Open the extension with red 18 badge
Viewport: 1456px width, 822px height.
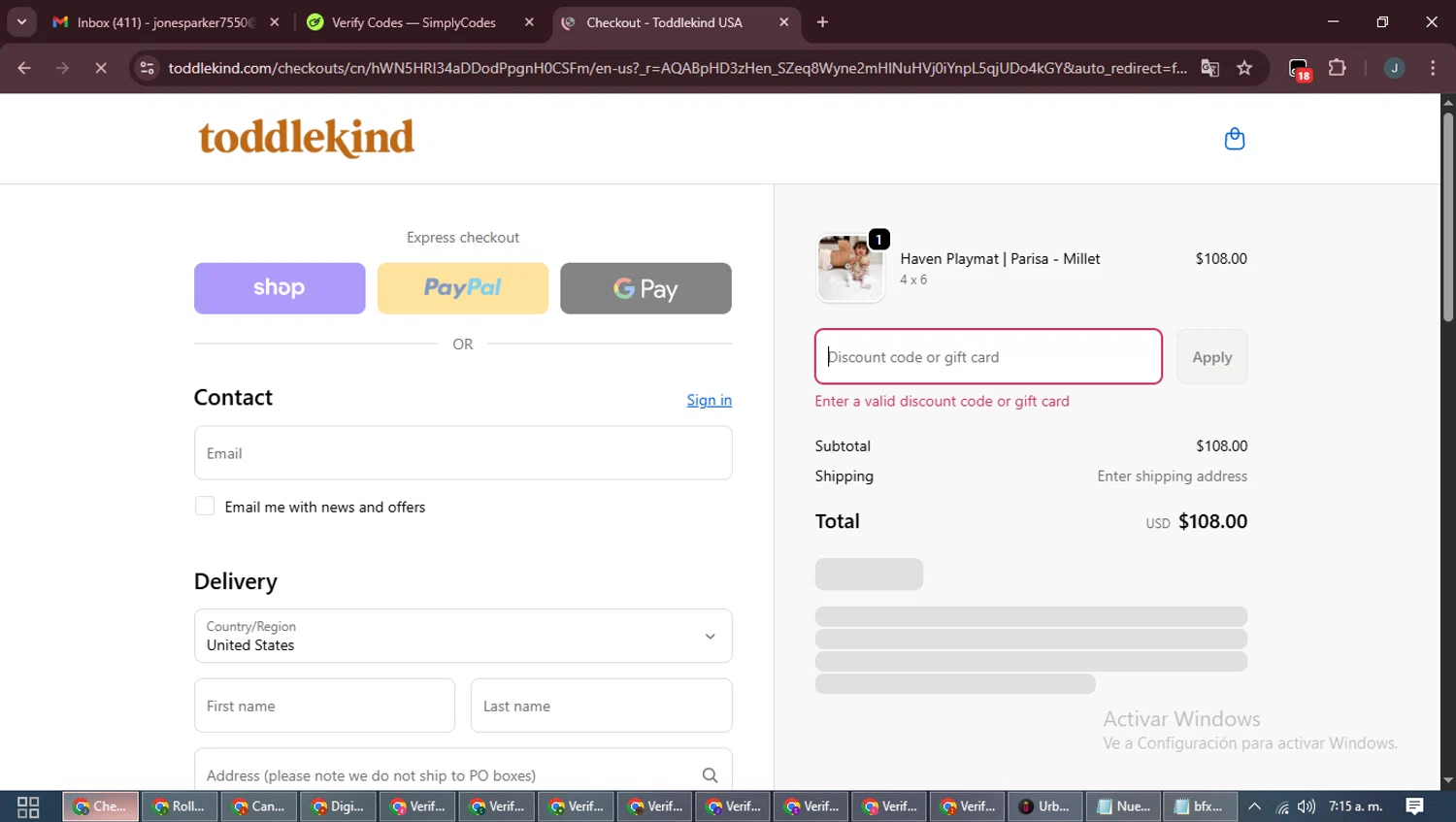[x=1300, y=69]
